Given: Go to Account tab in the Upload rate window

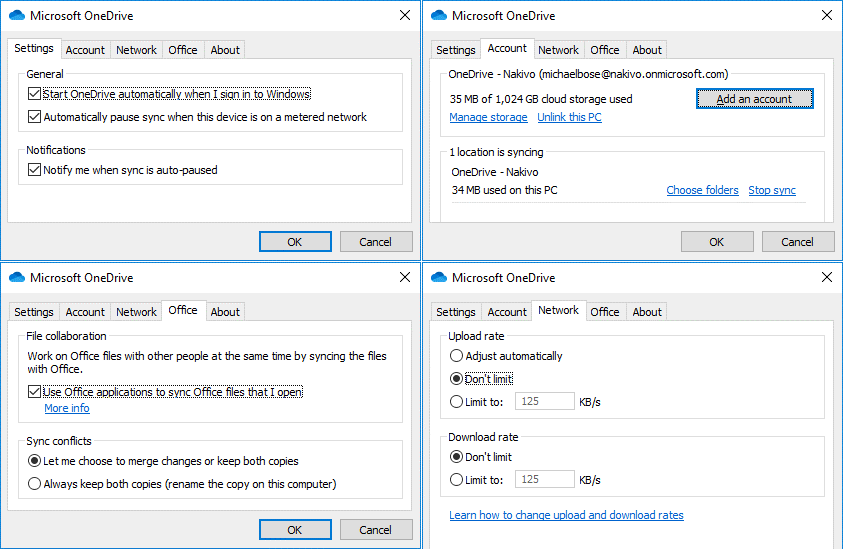Looking at the screenshot, I should click(x=507, y=312).
